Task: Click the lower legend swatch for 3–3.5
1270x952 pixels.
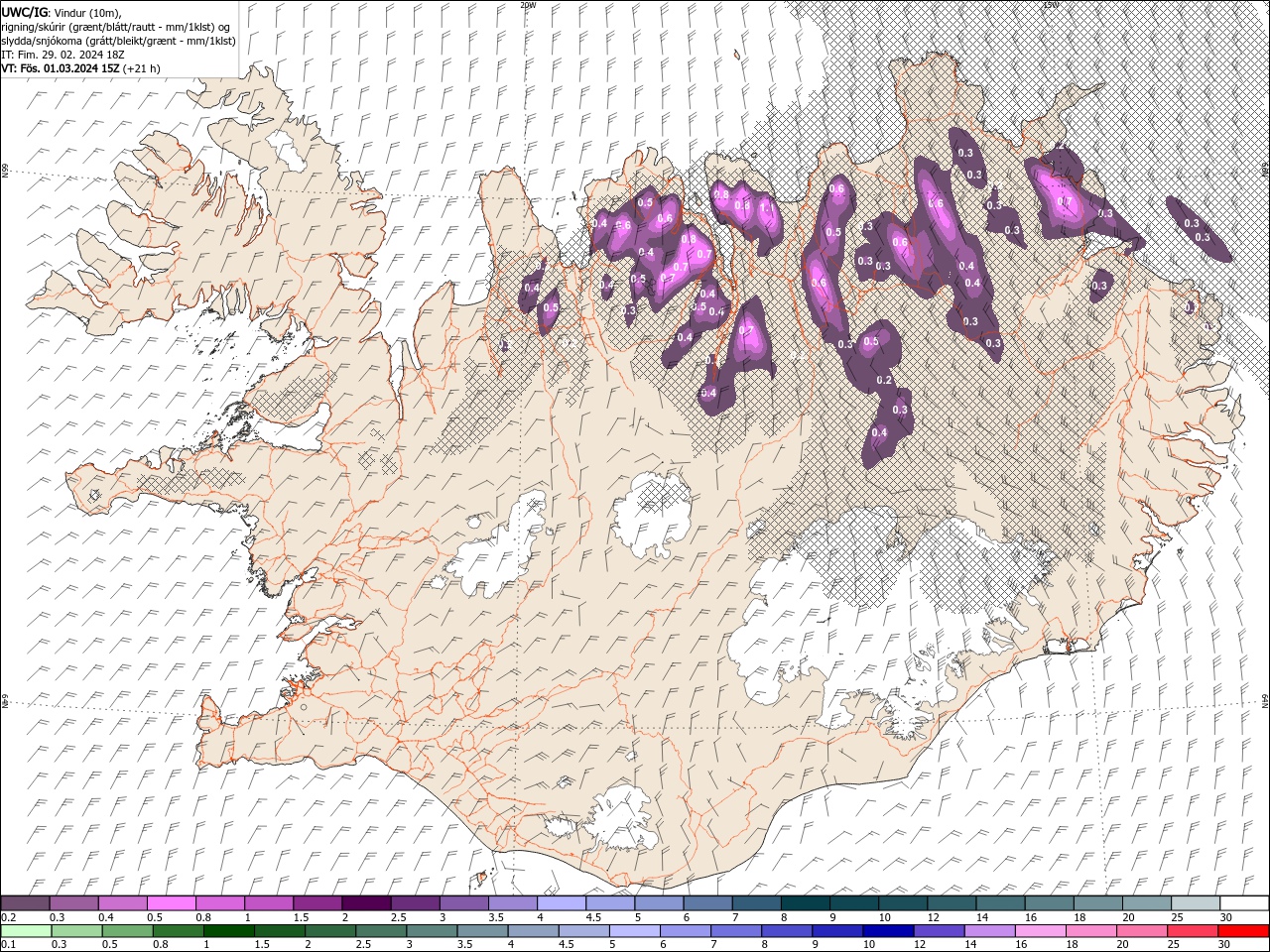Action: pos(432,931)
